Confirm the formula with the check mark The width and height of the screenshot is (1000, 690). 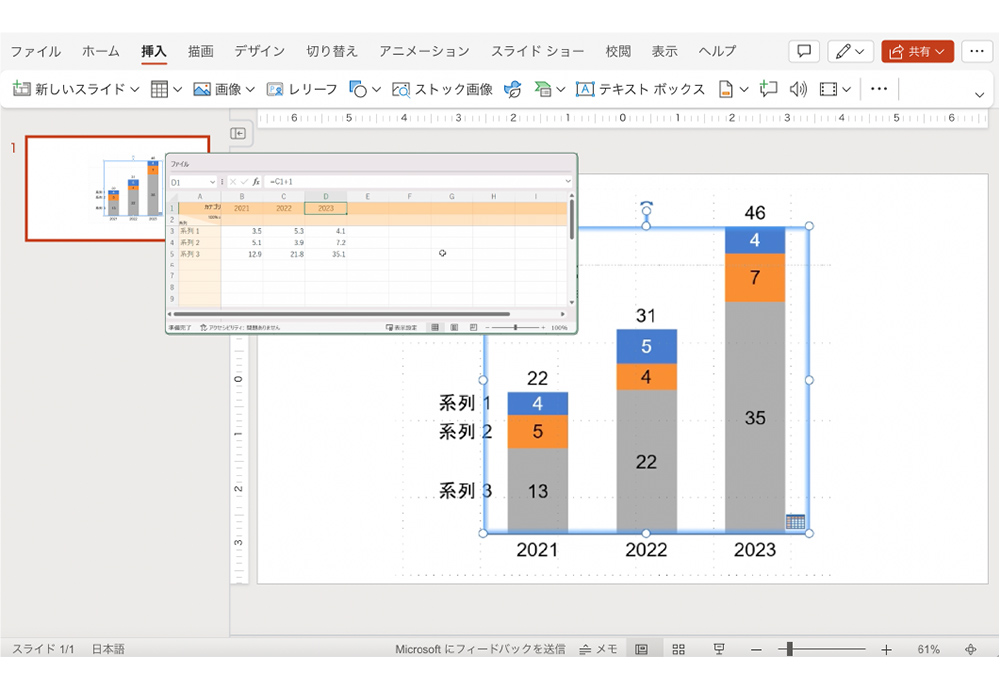click(244, 182)
